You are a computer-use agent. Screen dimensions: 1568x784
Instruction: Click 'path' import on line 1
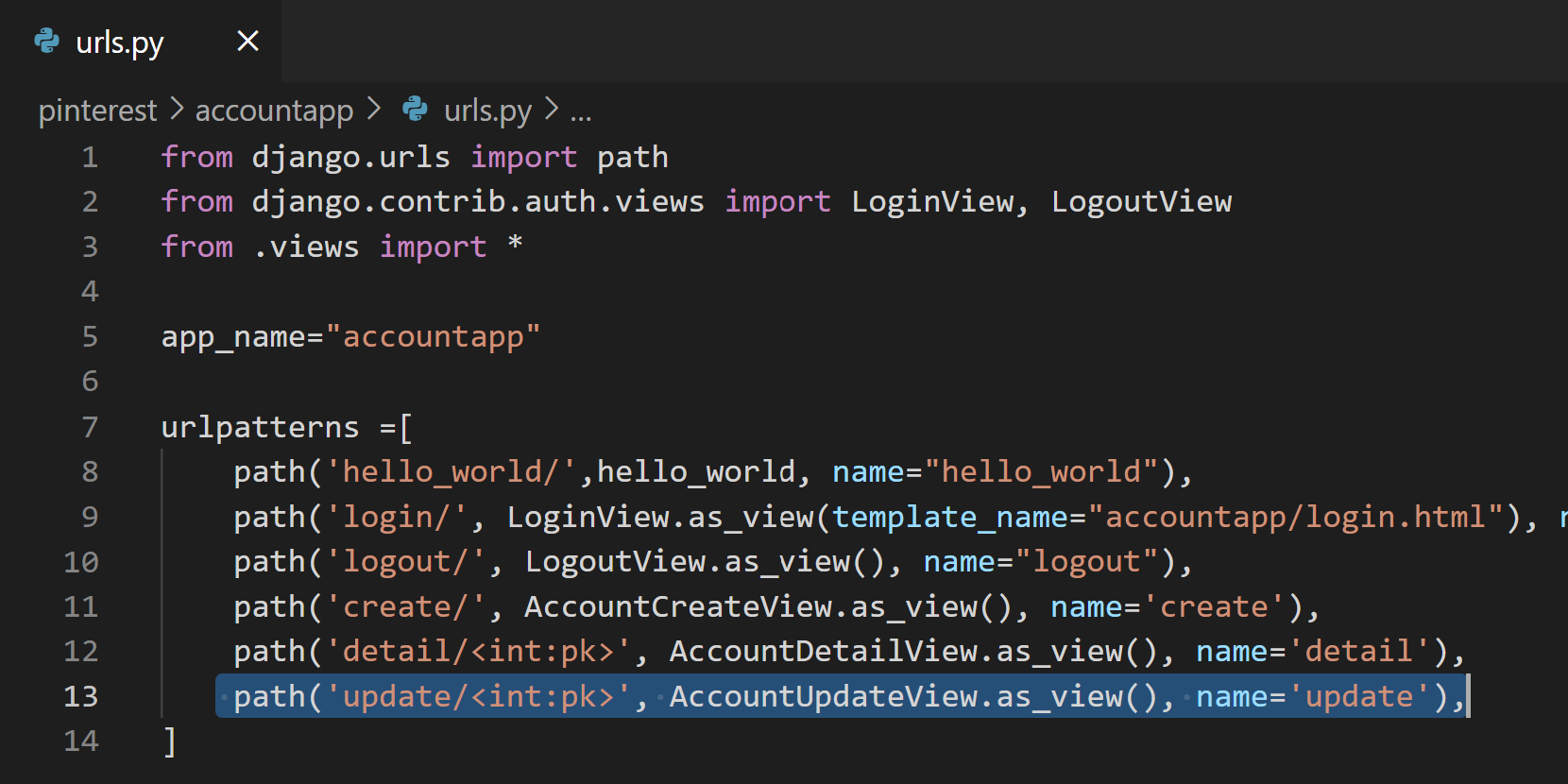coord(633,157)
